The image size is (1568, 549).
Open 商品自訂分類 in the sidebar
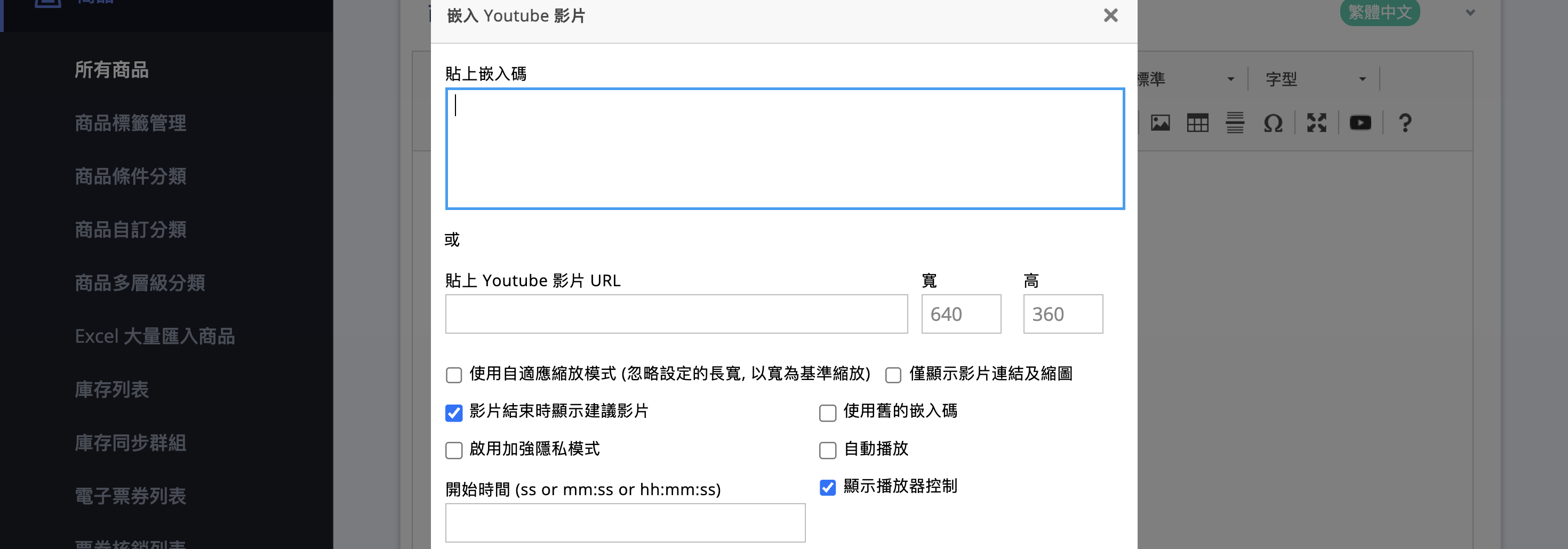(x=130, y=229)
